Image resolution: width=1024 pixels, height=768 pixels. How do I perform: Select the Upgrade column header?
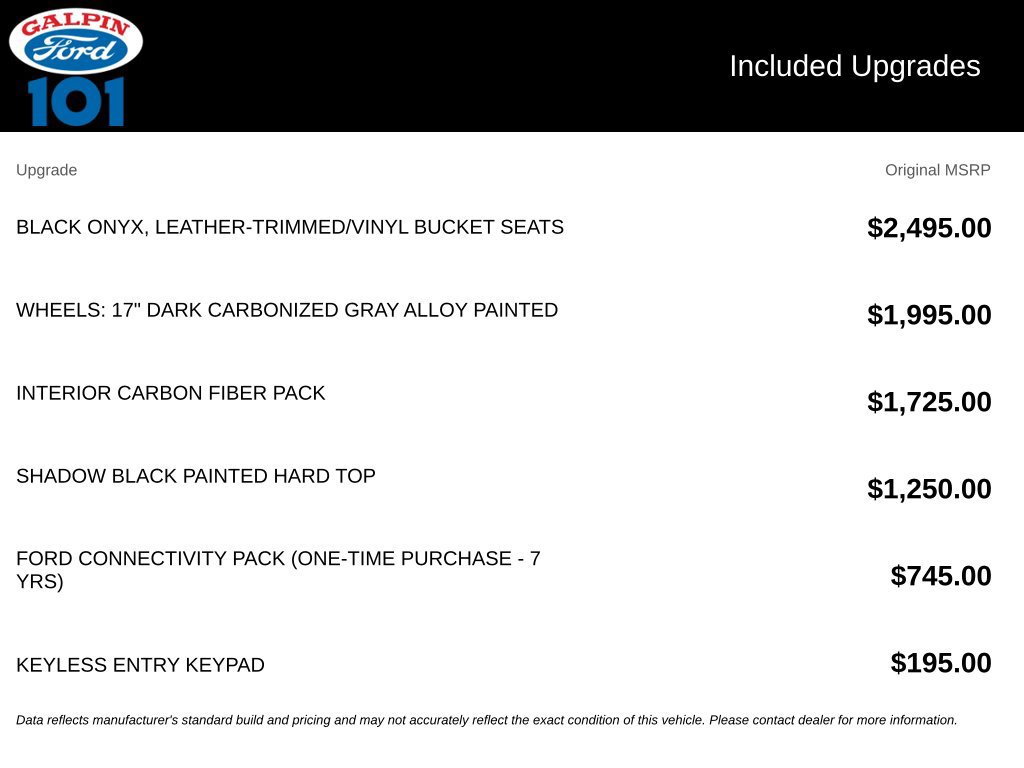coord(46,170)
